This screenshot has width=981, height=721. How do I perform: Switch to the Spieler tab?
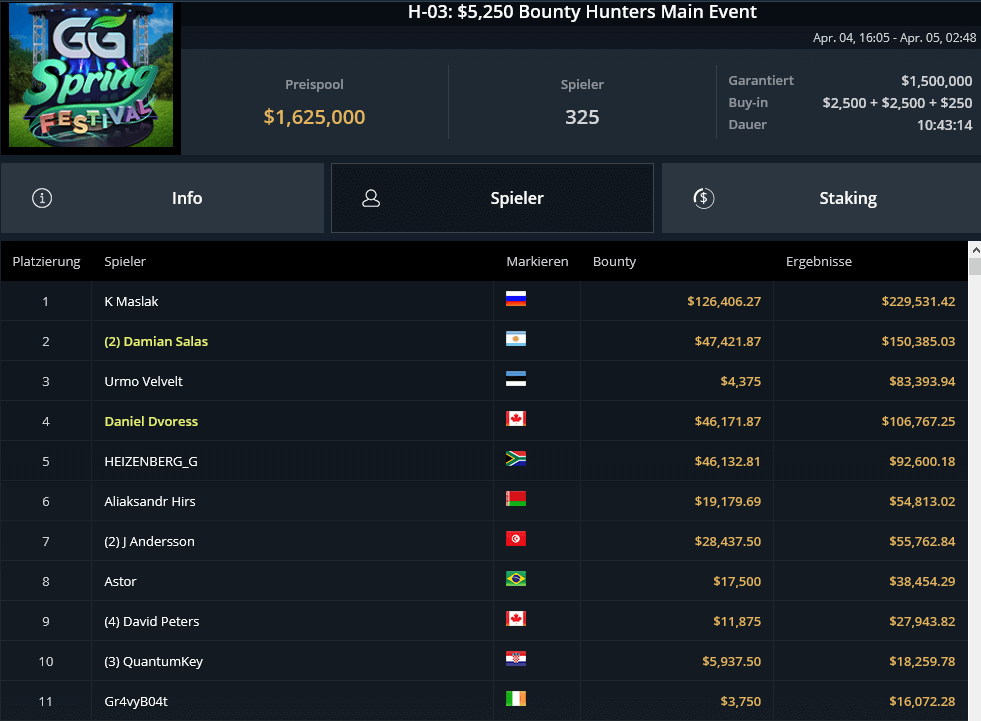coord(492,198)
